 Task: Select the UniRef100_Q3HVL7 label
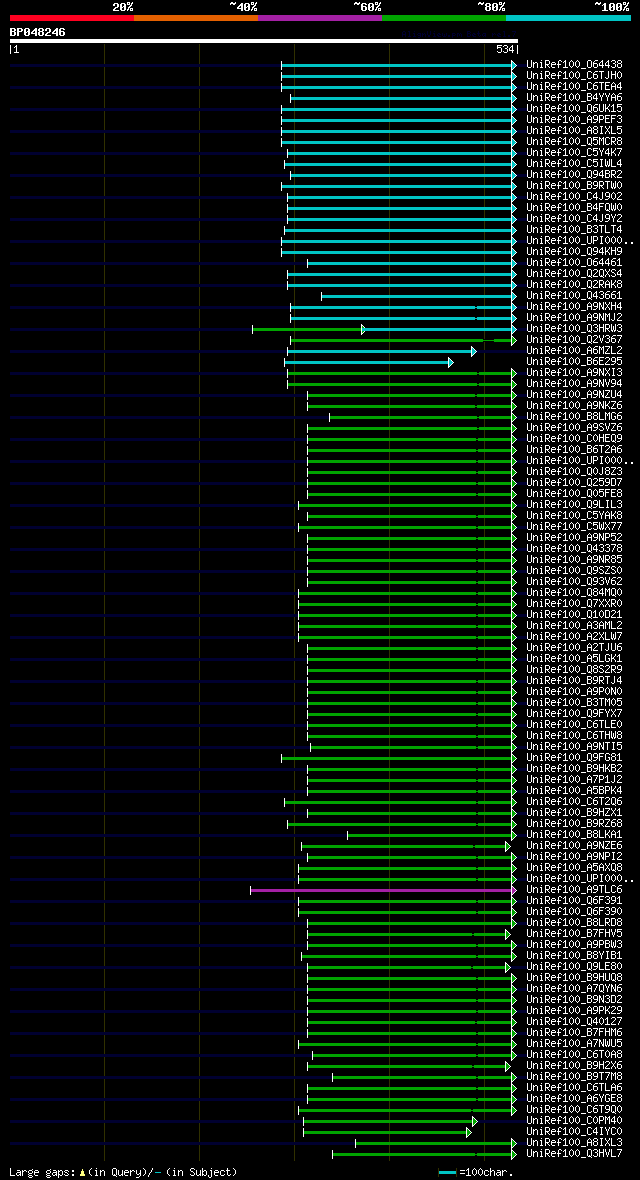point(574,1154)
